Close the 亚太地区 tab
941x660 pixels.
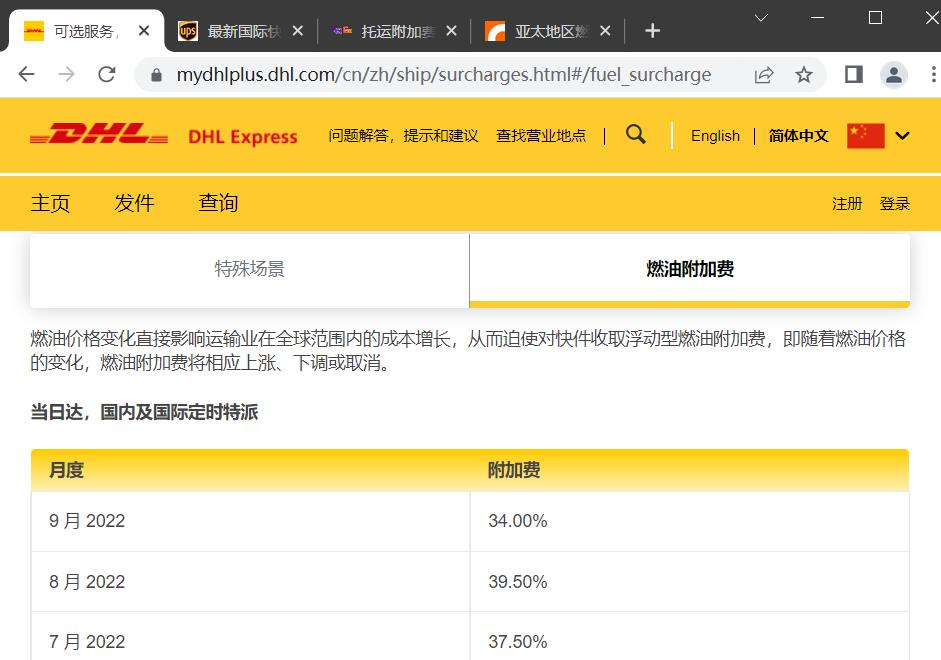[x=605, y=31]
